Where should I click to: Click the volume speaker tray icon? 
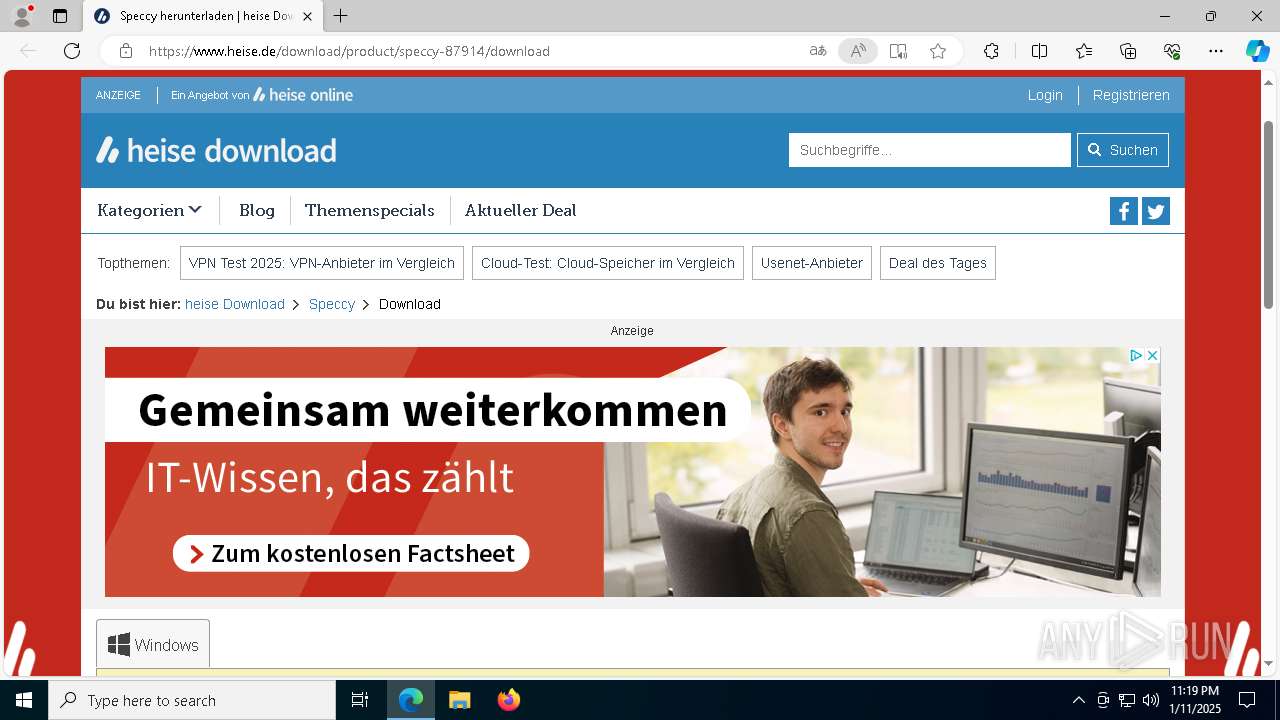(x=1150, y=700)
